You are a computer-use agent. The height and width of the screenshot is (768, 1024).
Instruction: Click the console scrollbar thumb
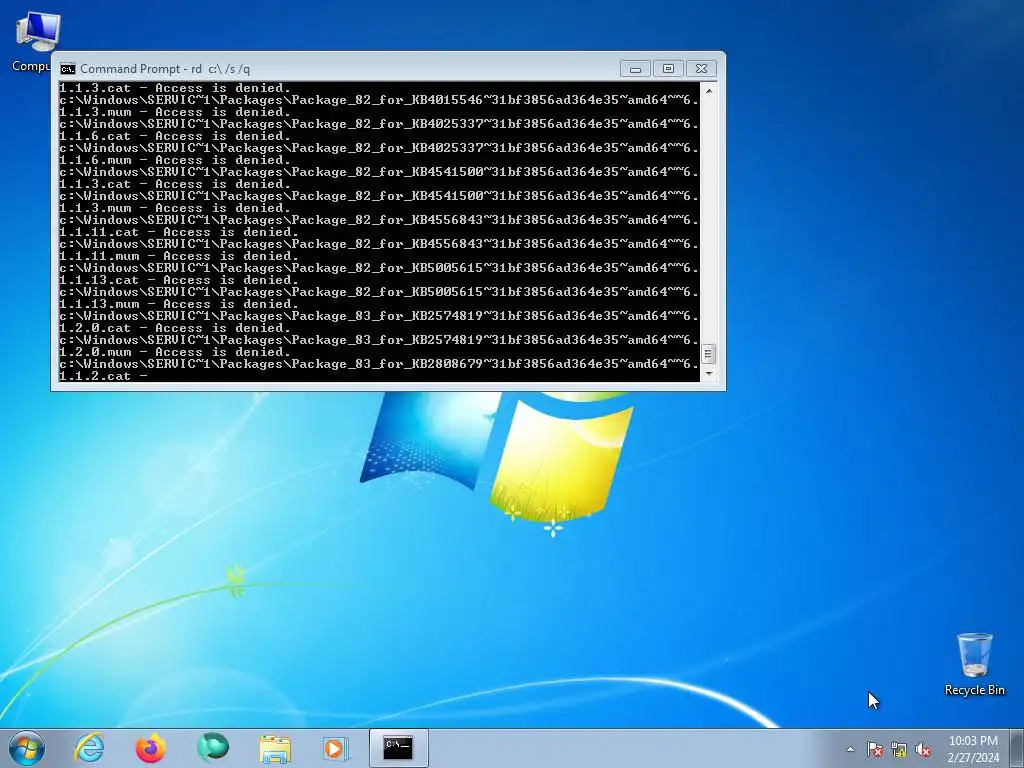tap(709, 354)
